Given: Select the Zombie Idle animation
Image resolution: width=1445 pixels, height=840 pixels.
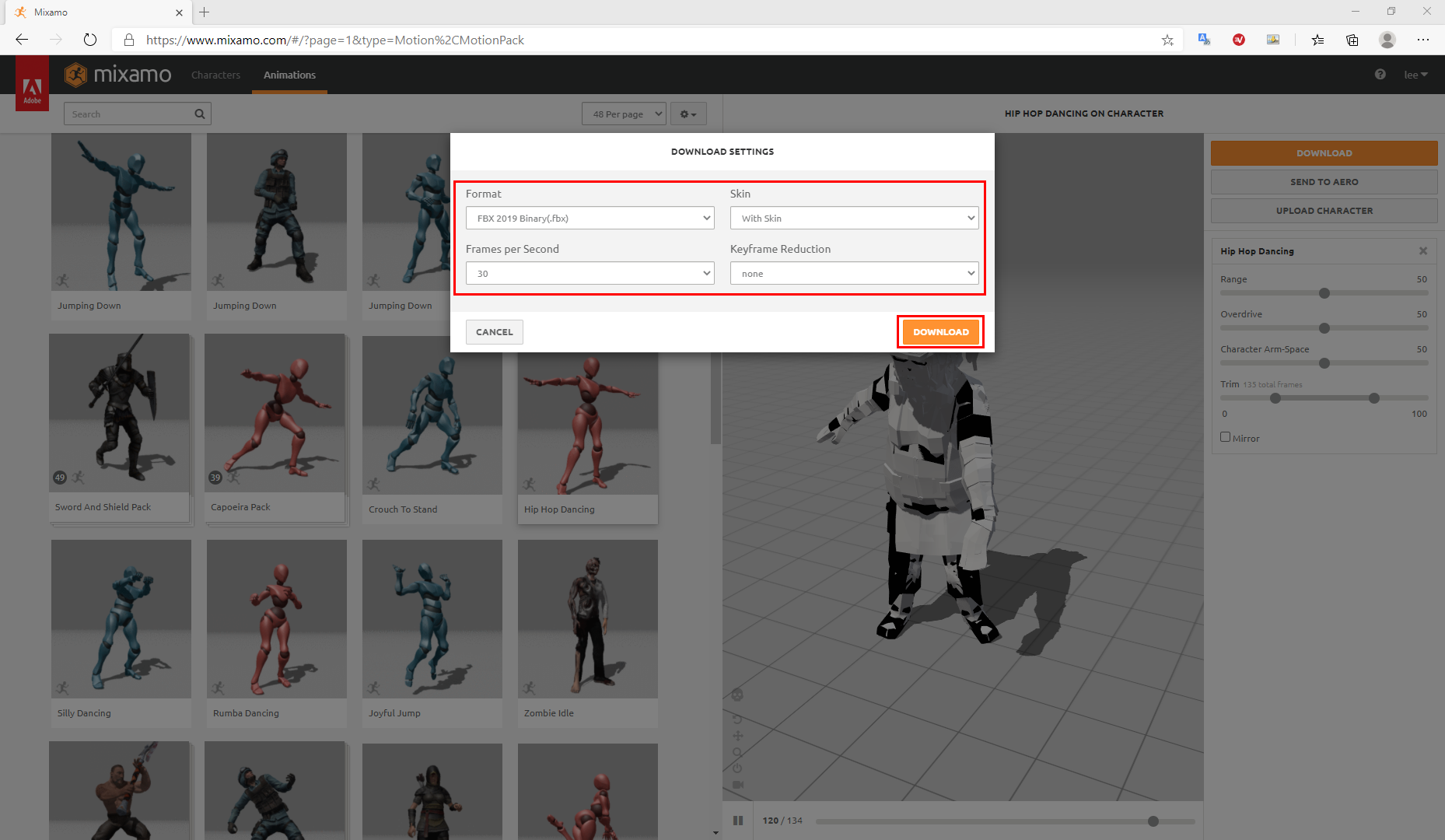Looking at the screenshot, I should pyautogui.click(x=588, y=634).
